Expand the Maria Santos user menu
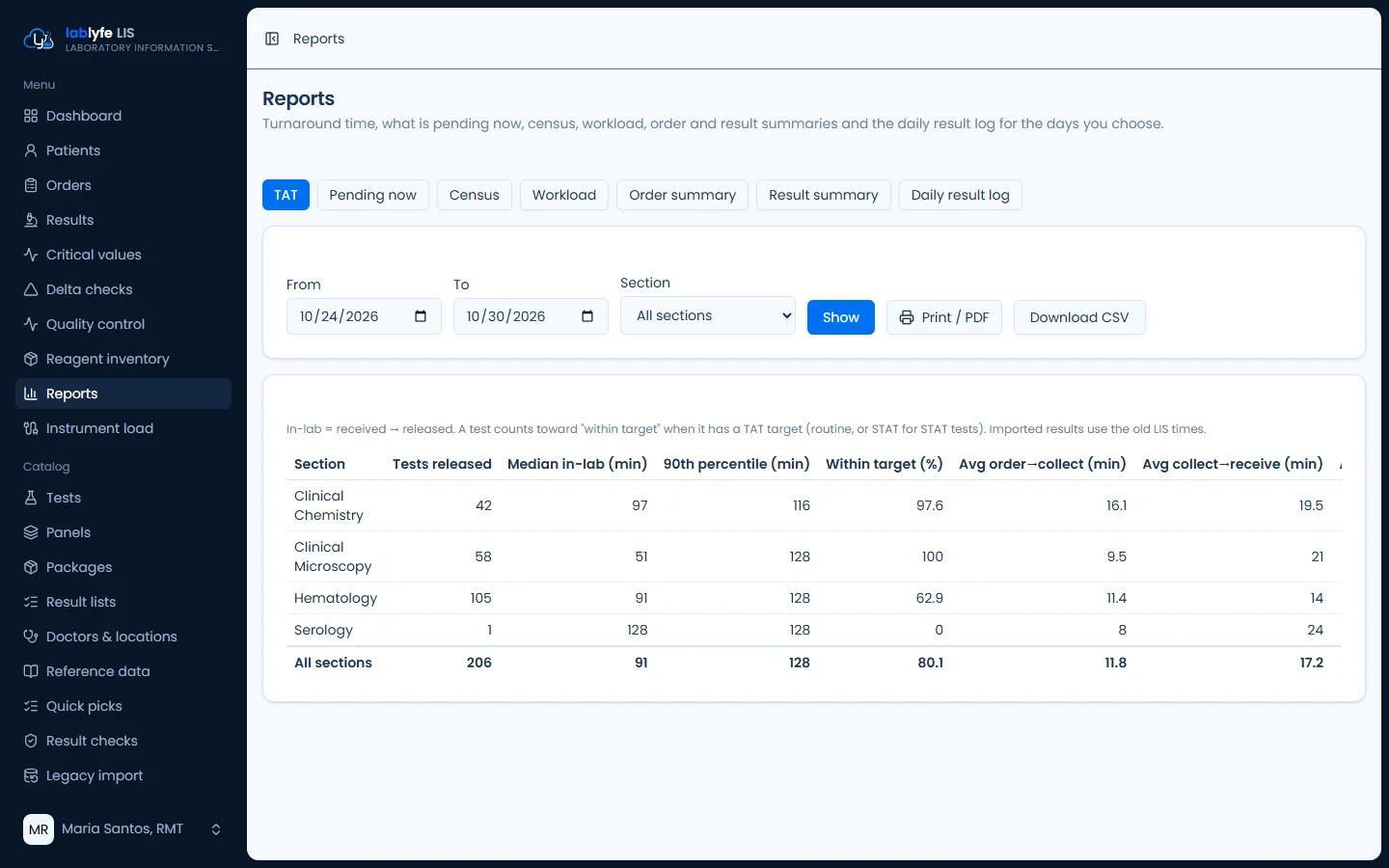The height and width of the screenshot is (868, 1389). [x=123, y=829]
